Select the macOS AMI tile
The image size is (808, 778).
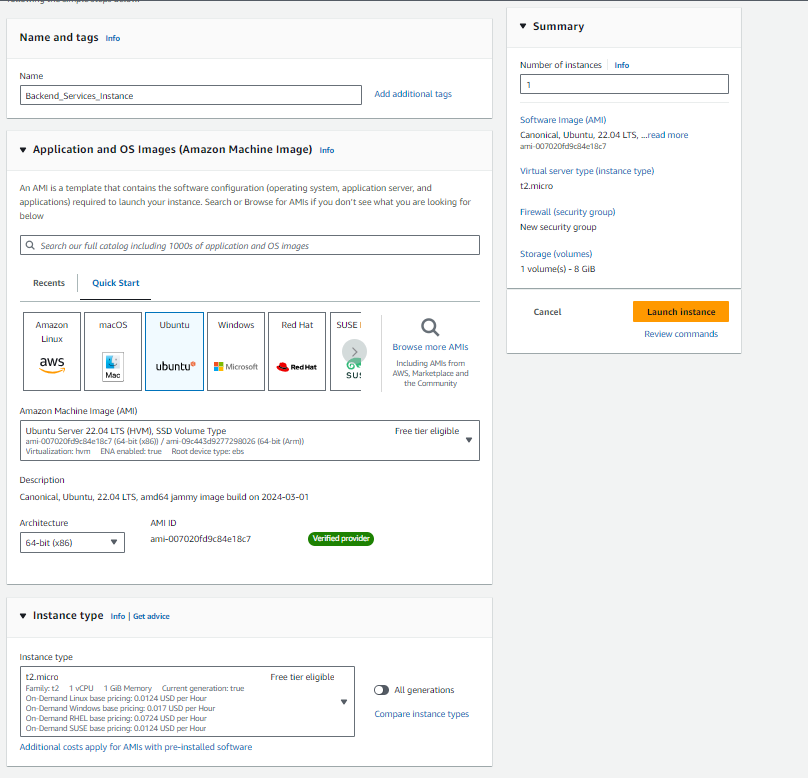click(x=113, y=351)
